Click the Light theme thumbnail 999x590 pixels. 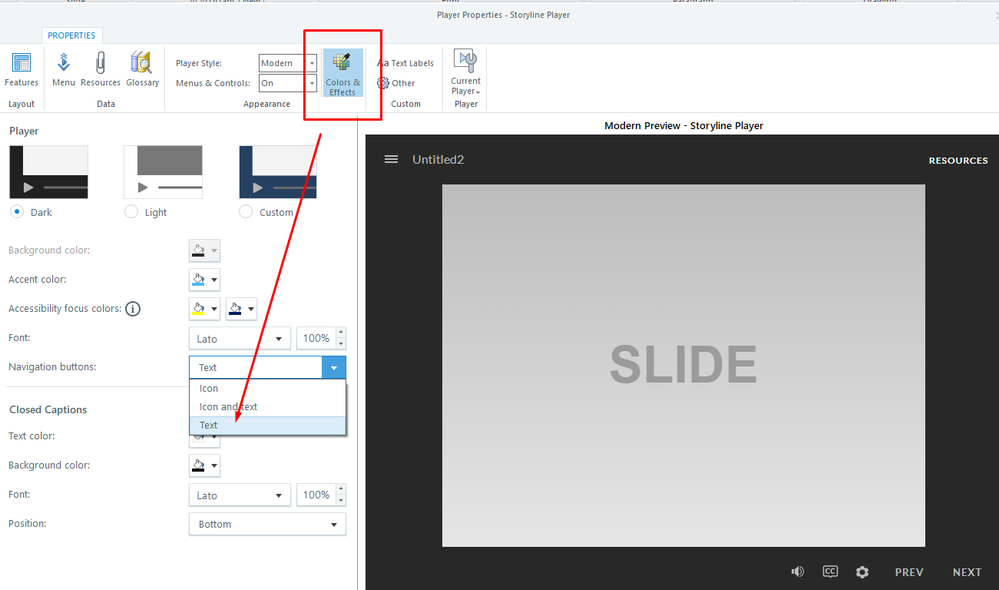(x=163, y=172)
